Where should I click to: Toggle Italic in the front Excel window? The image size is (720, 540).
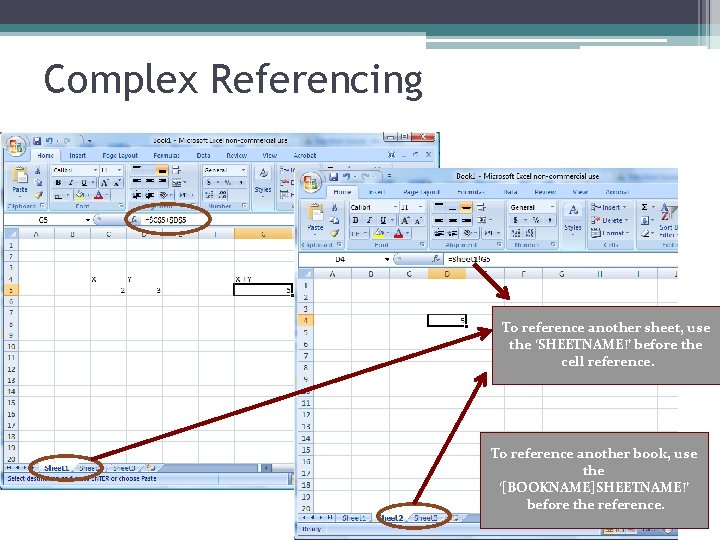[x=369, y=220]
